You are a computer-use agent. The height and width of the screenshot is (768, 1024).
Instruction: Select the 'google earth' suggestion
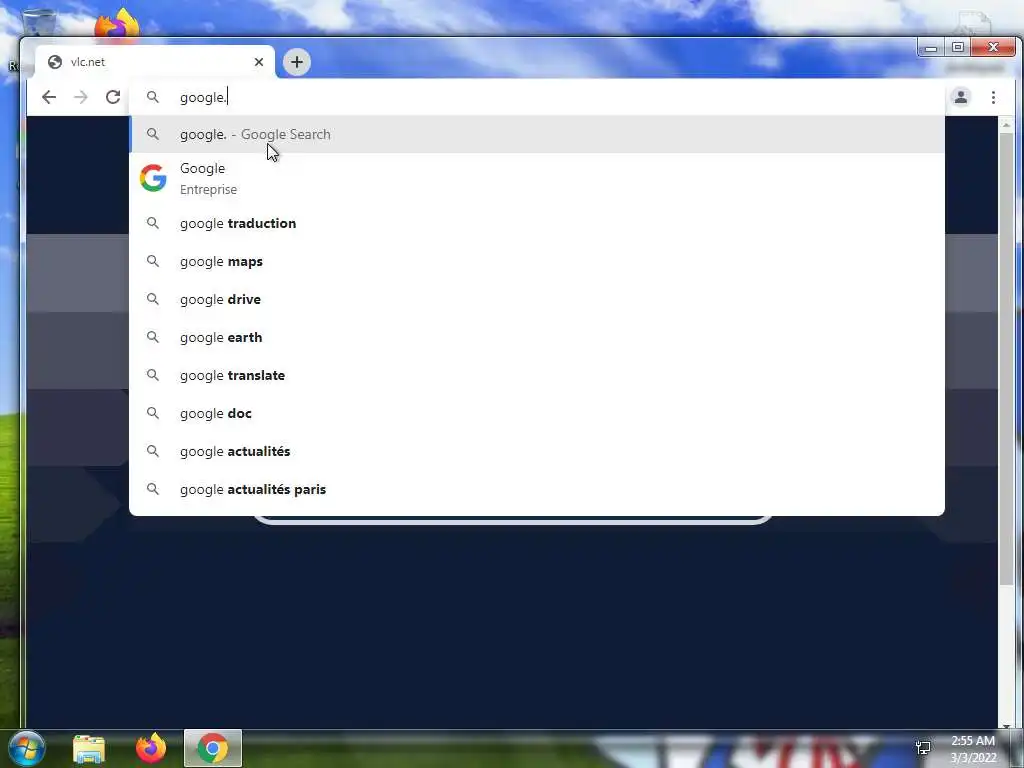pyautogui.click(x=537, y=337)
